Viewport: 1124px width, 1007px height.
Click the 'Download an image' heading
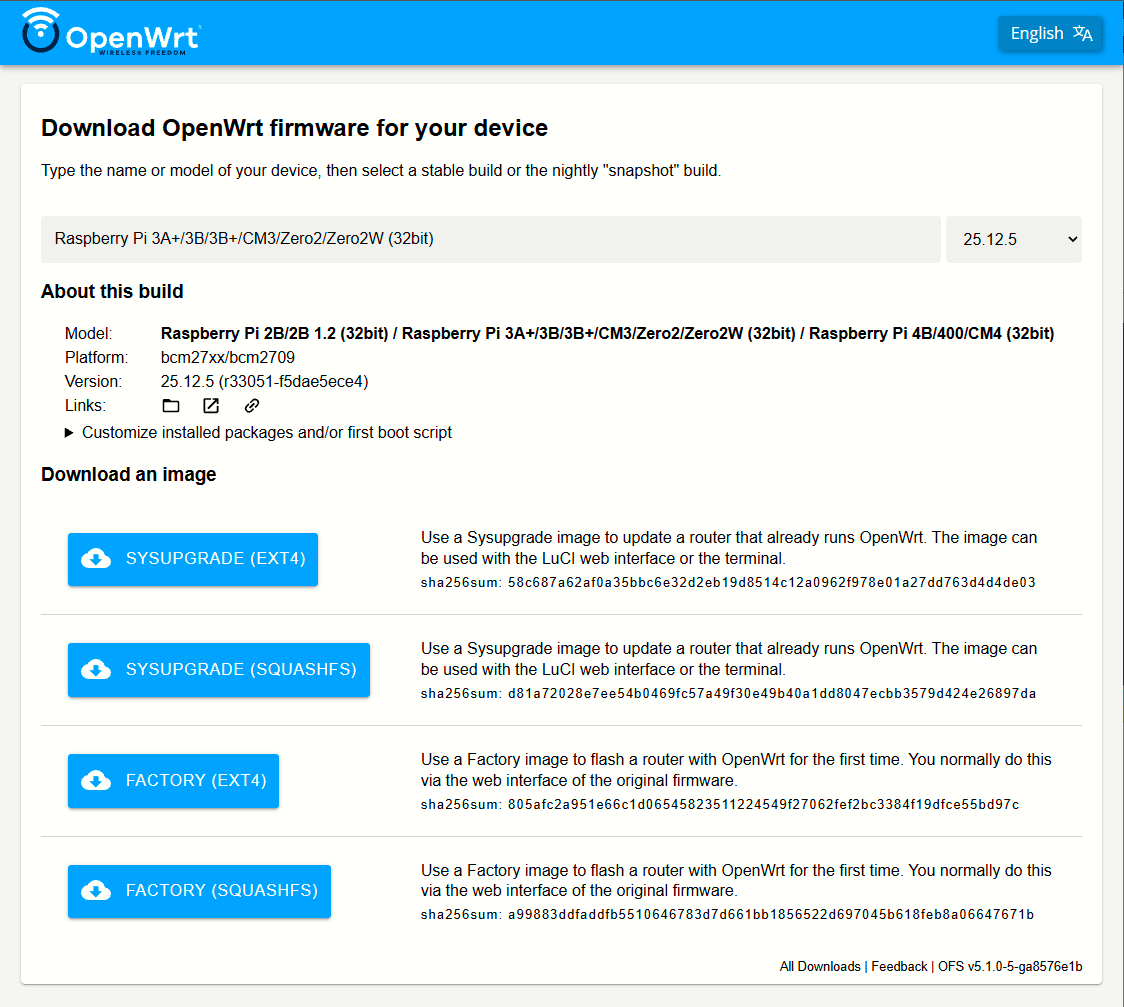(128, 474)
